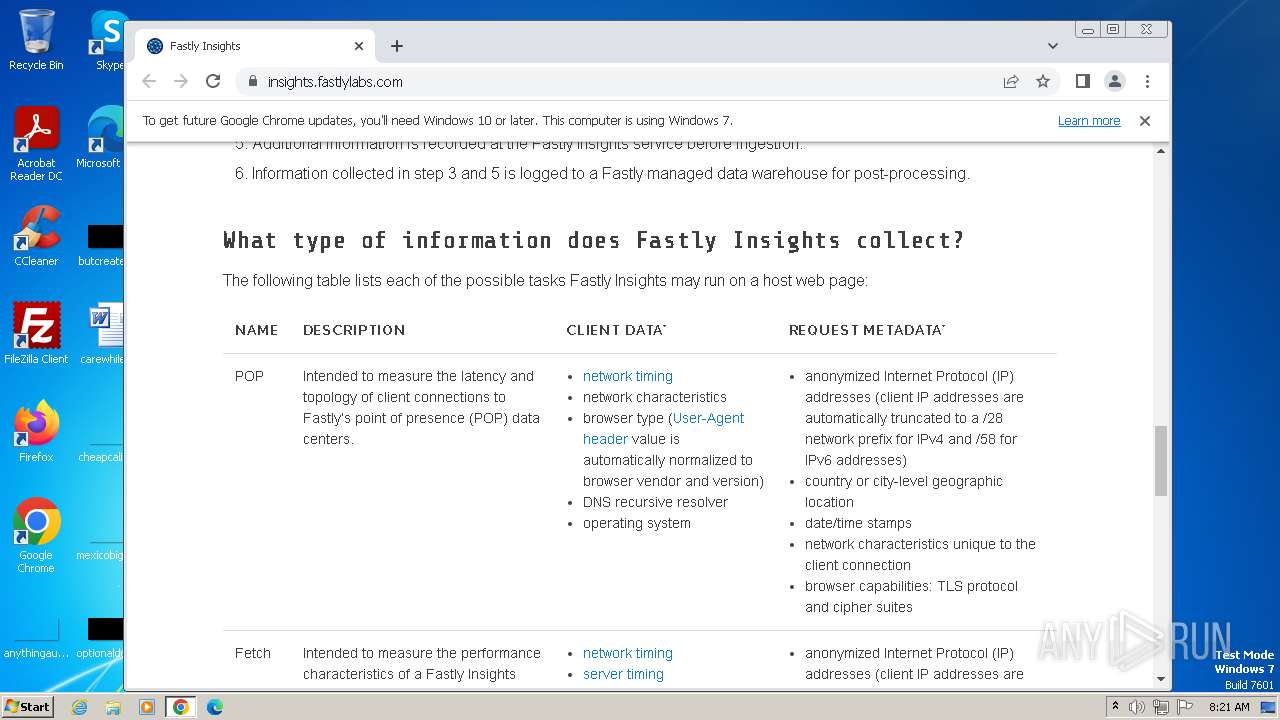Show hidden system tray icons
Image resolution: width=1280 pixels, height=720 pixels.
1115,707
